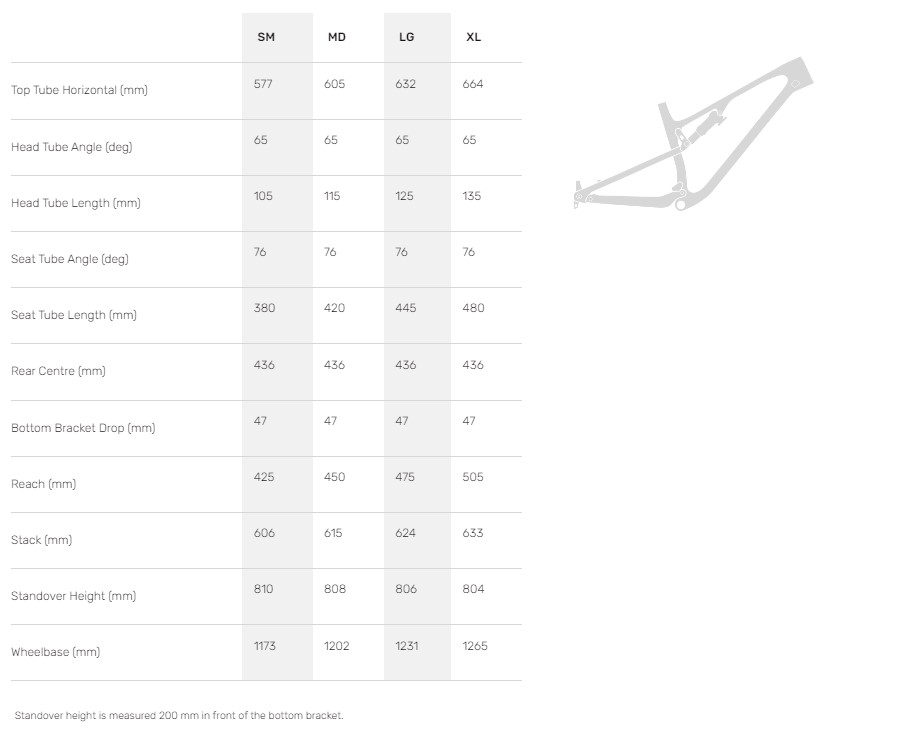Click the Top Tube Horizontal (mm) label

79,90
